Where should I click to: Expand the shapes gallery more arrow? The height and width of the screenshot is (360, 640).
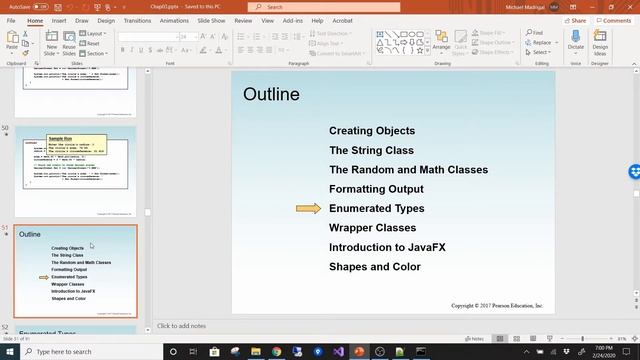pyautogui.click(x=427, y=51)
